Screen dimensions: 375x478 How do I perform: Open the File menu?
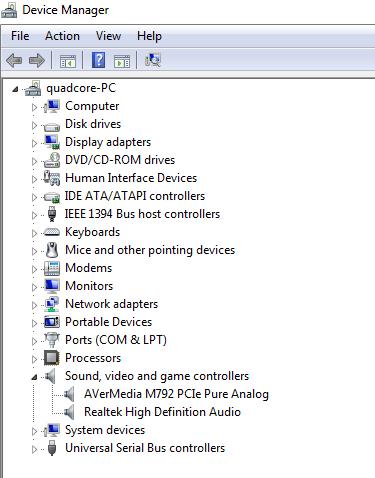20,36
